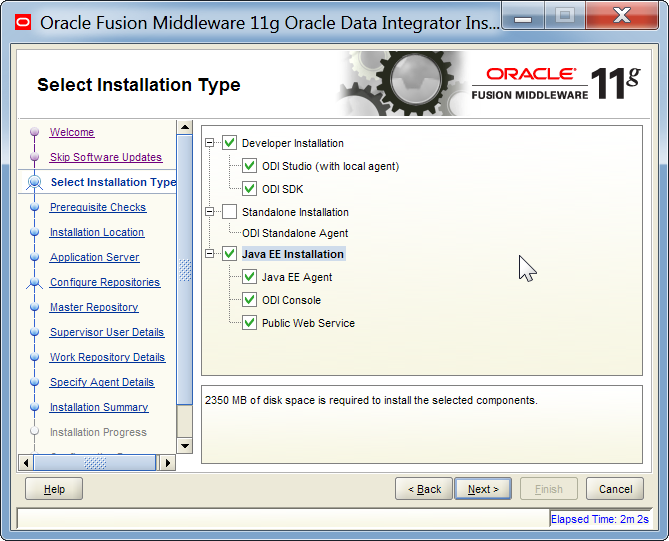Screen dimensions: 669x541
Task: Click the Back button
Action: (x=424, y=489)
